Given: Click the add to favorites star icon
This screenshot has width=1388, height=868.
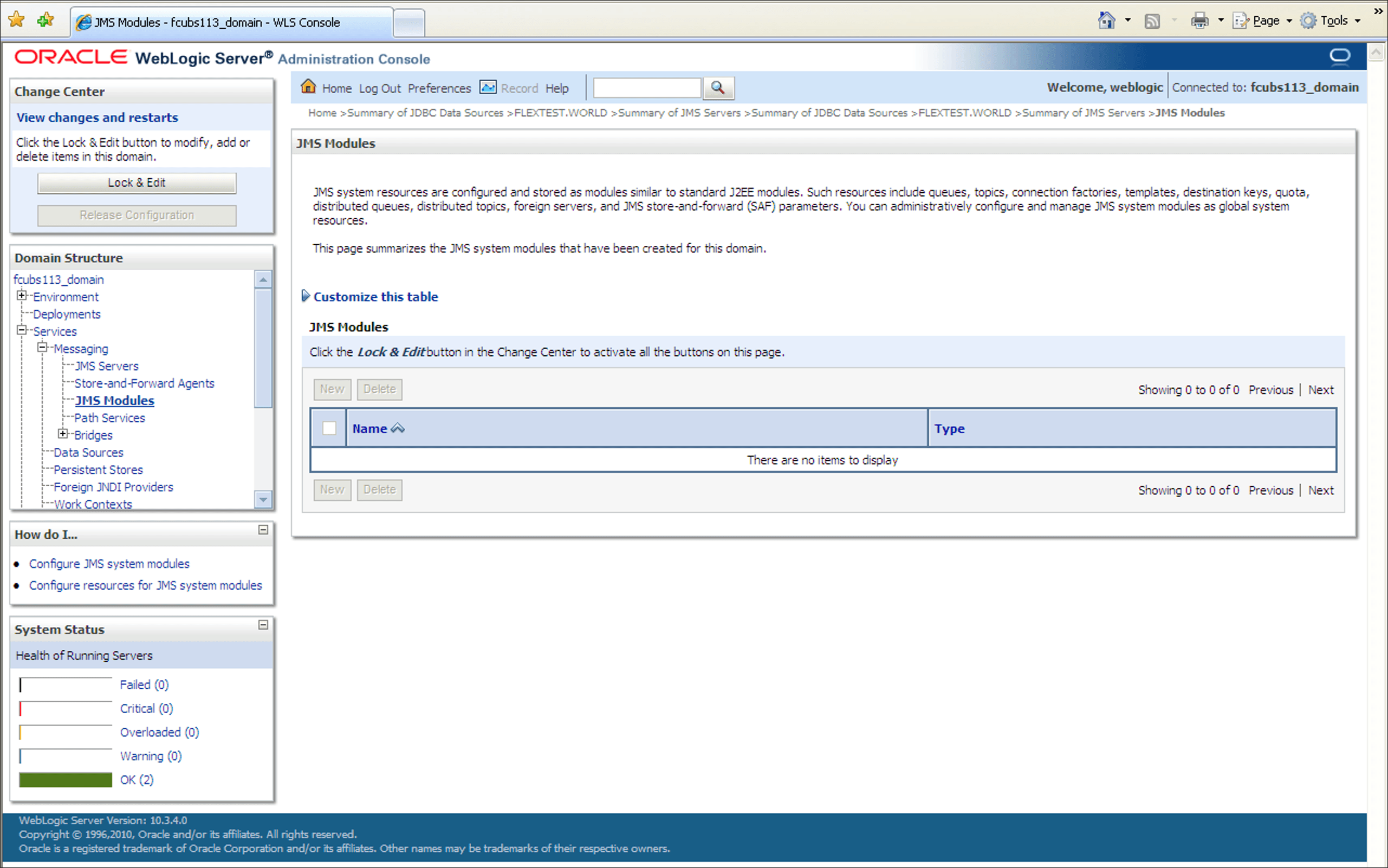Looking at the screenshot, I should click(x=46, y=20).
